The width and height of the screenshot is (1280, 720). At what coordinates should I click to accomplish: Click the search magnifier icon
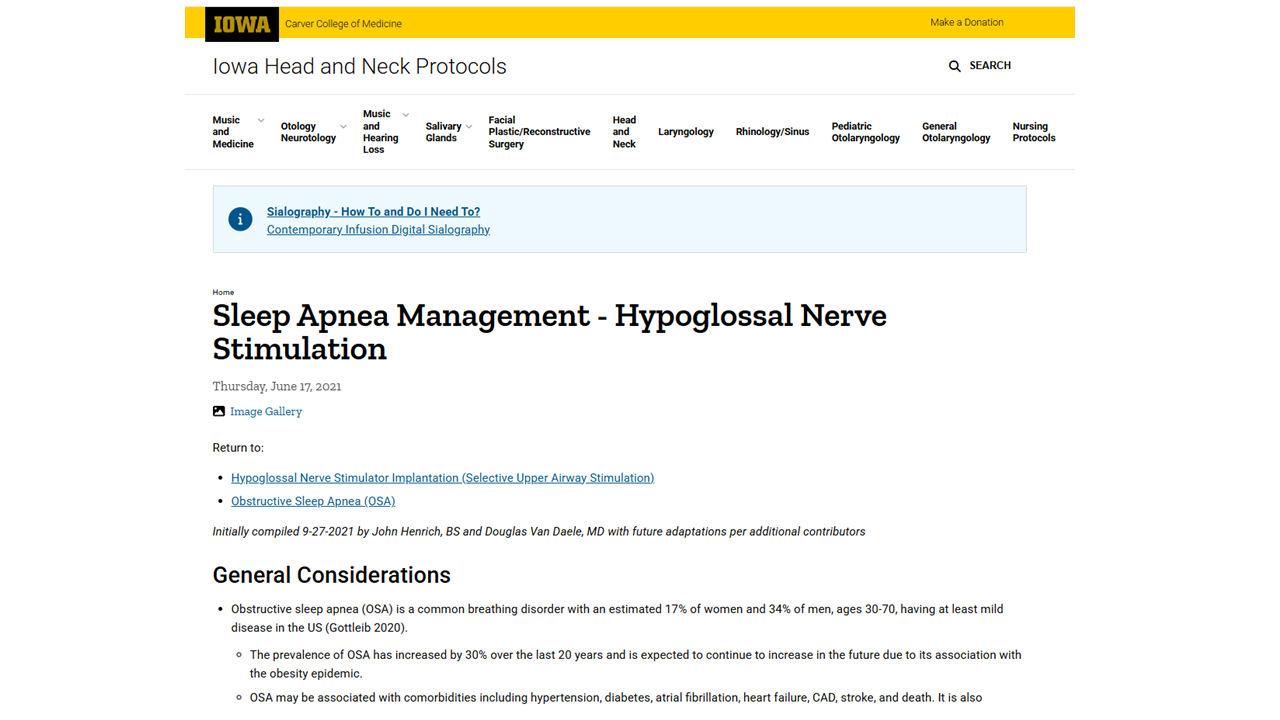[954, 66]
